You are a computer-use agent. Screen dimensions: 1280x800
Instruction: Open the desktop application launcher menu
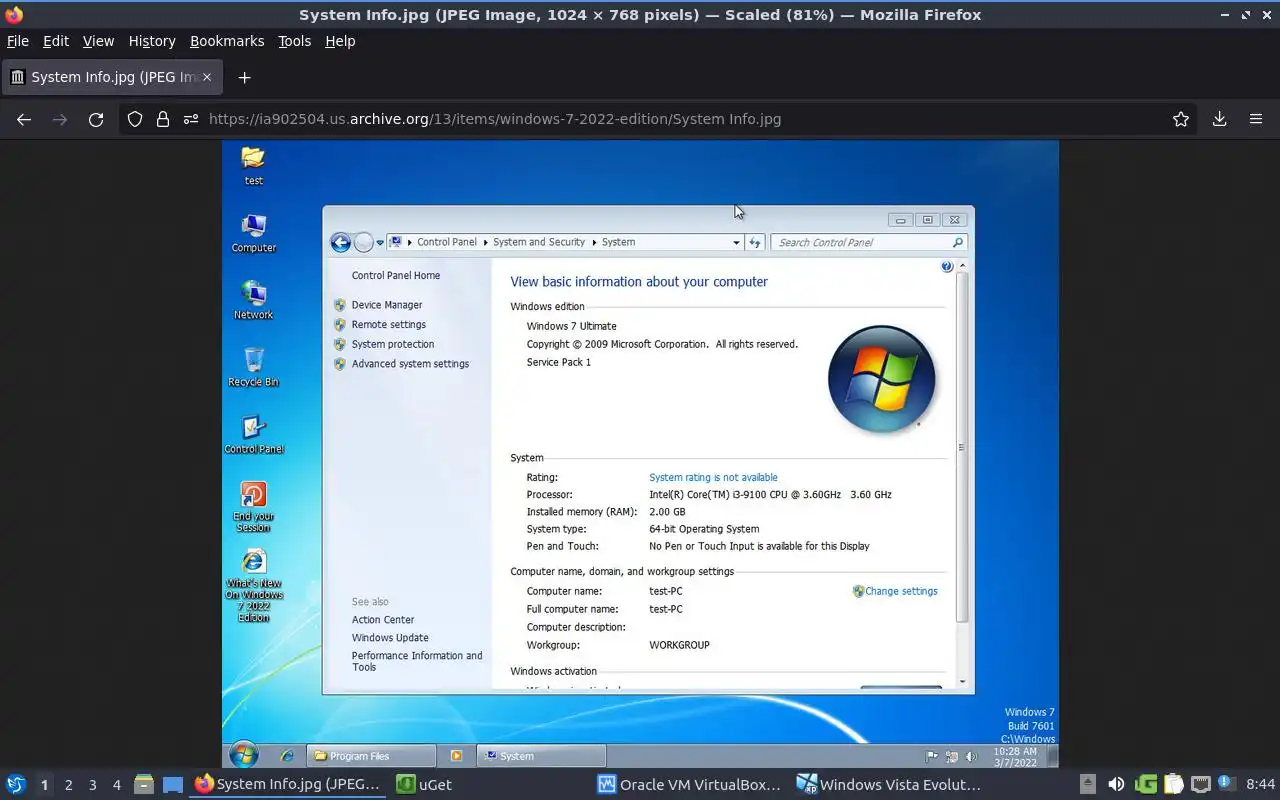(16, 785)
